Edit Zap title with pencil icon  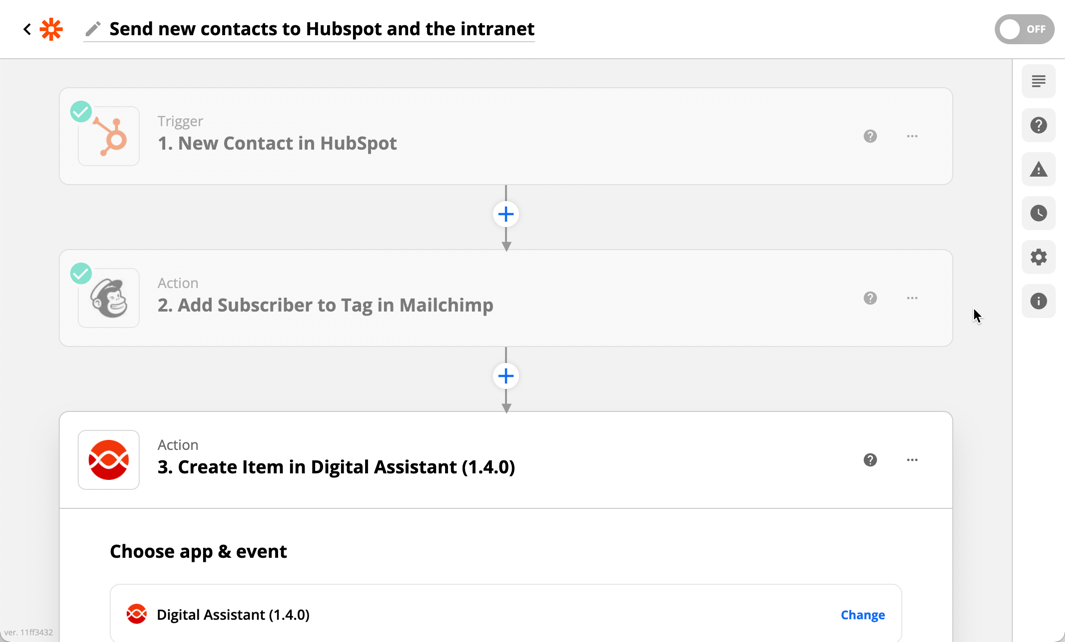click(x=93, y=29)
